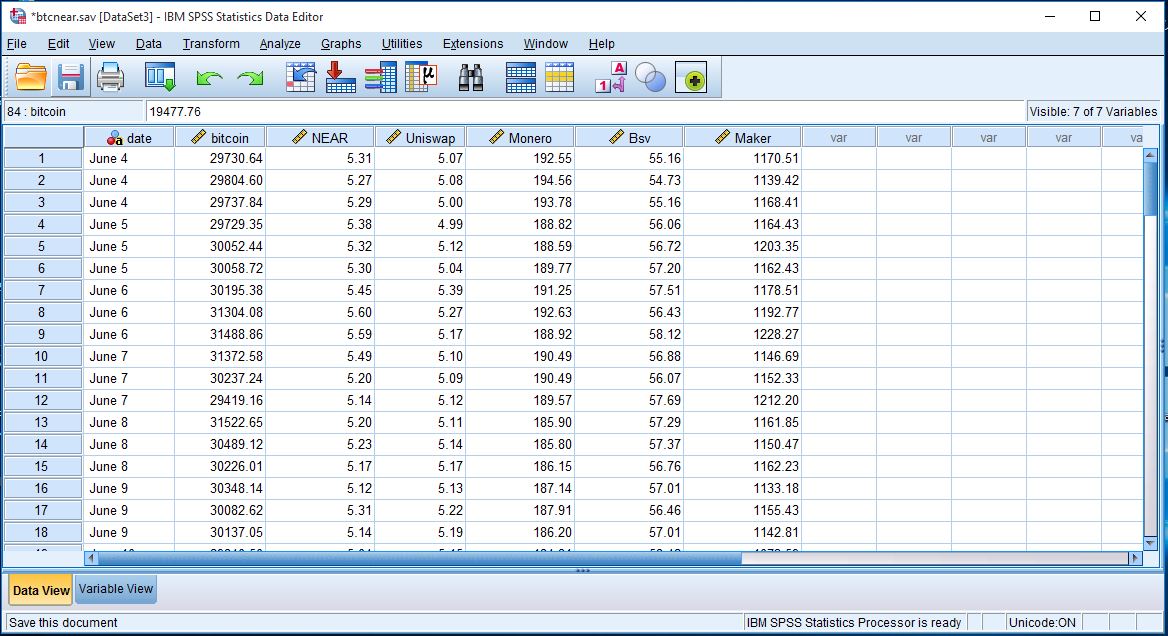Image resolution: width=1168 pixels, height=636 pixels.
Task: Open the Window menu
Action: tap(545, 44)
